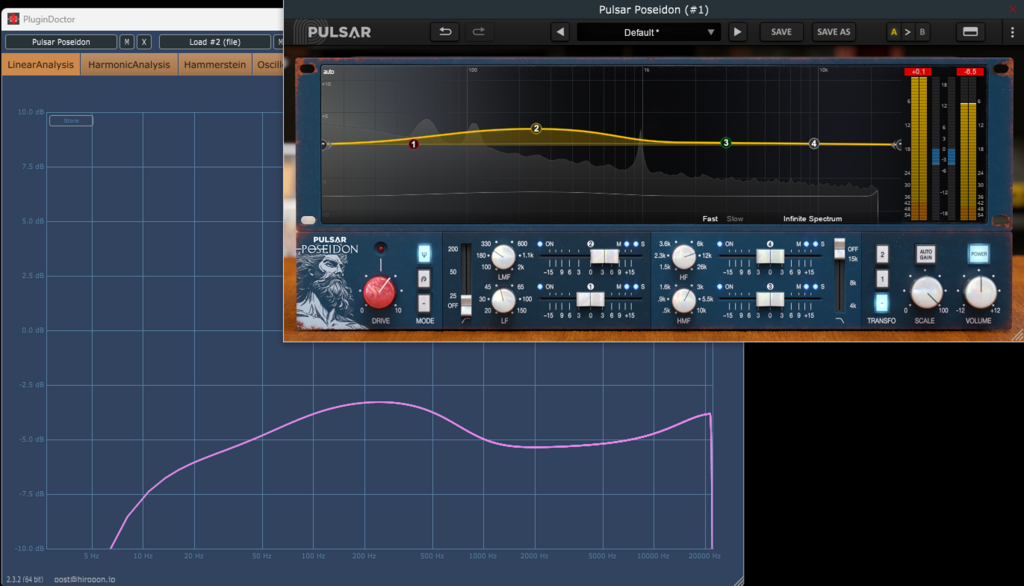Click the redo arrow in Pulsar toolbar
The image size is (1024, 586).
pos(479,32)
